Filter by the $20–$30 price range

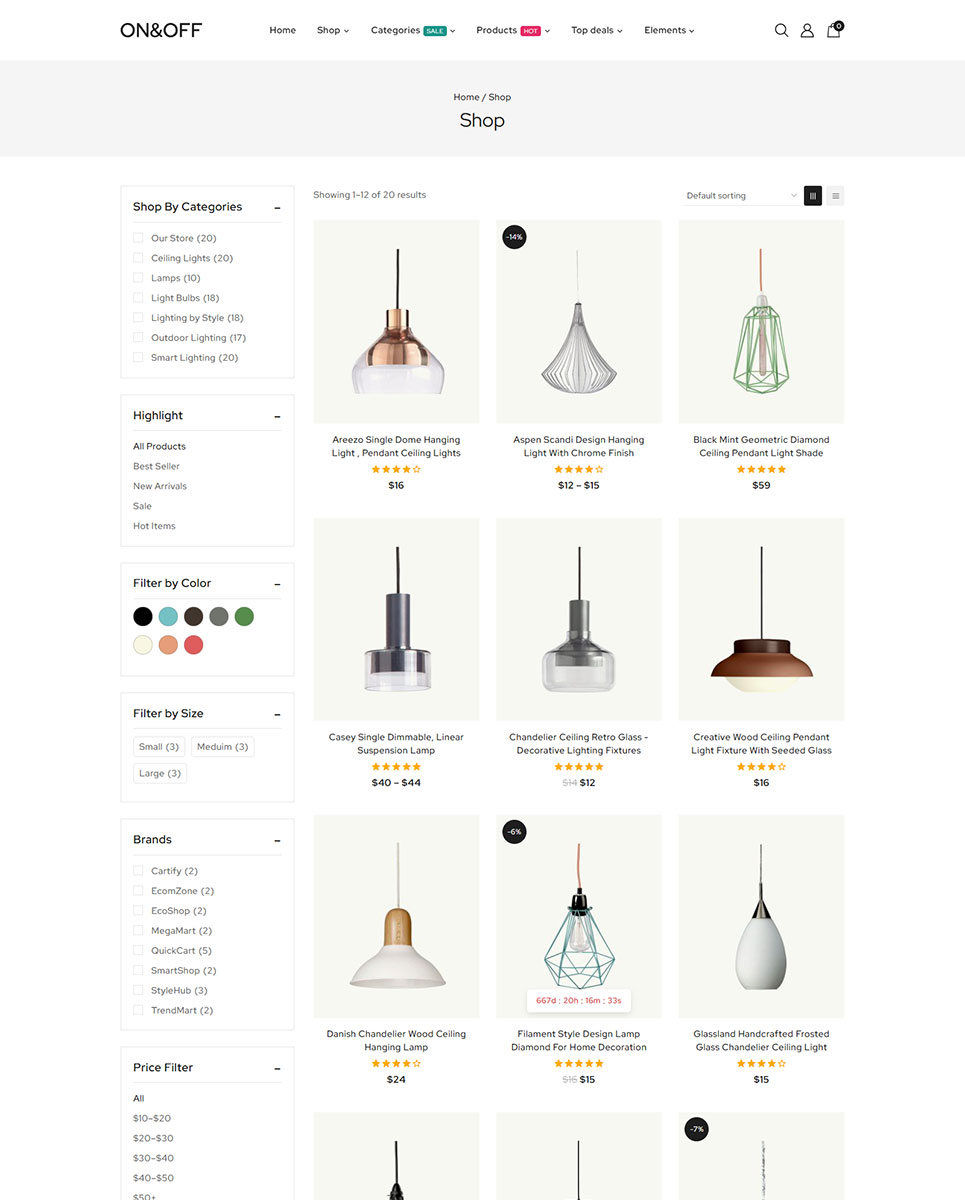point(153,1138)
